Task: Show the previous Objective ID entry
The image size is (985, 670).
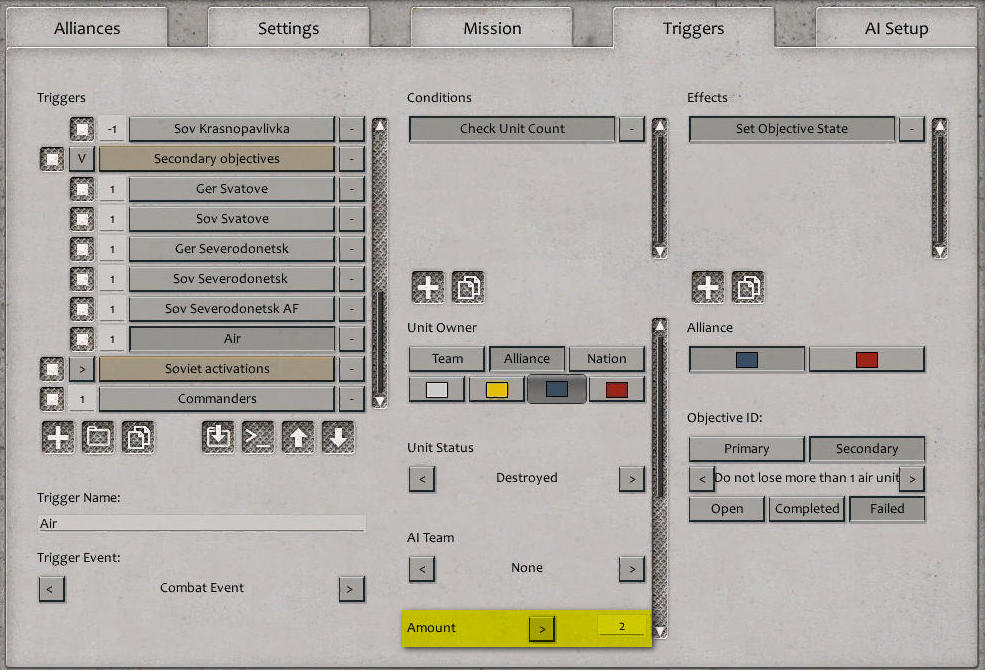Action: point(702,478)
